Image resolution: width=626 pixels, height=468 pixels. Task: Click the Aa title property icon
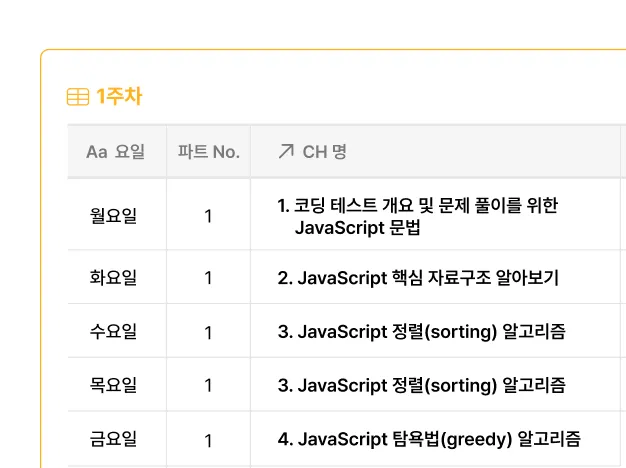(97, 152)
